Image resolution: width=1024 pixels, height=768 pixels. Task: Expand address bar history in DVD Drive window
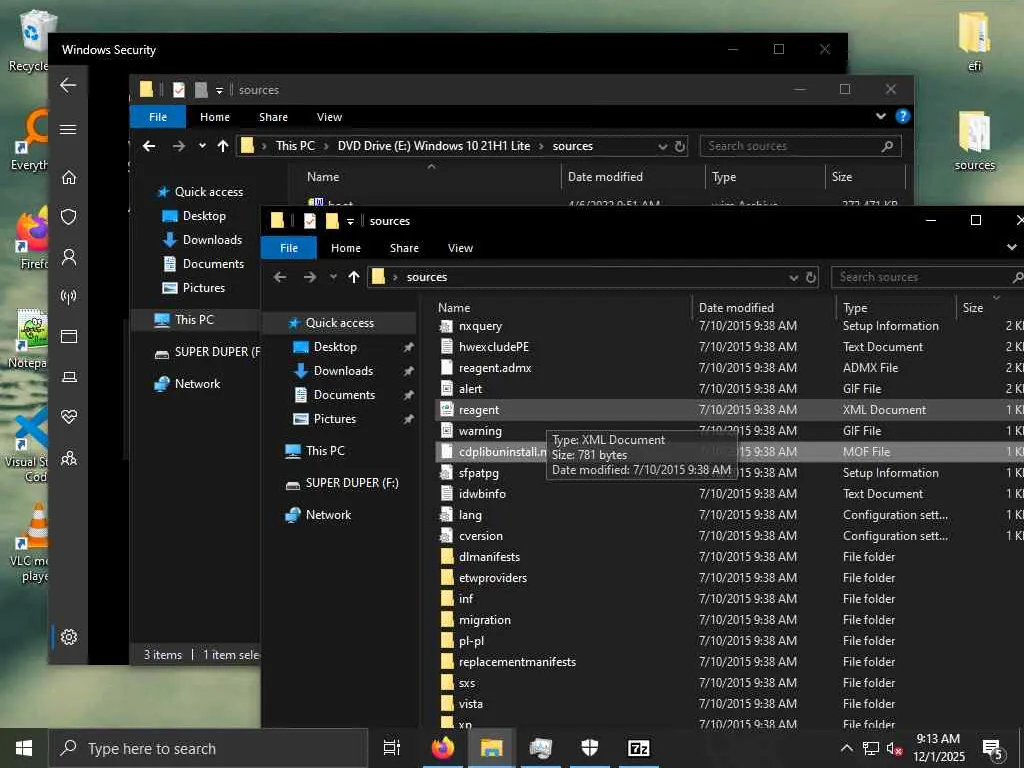tap(663, 146)
